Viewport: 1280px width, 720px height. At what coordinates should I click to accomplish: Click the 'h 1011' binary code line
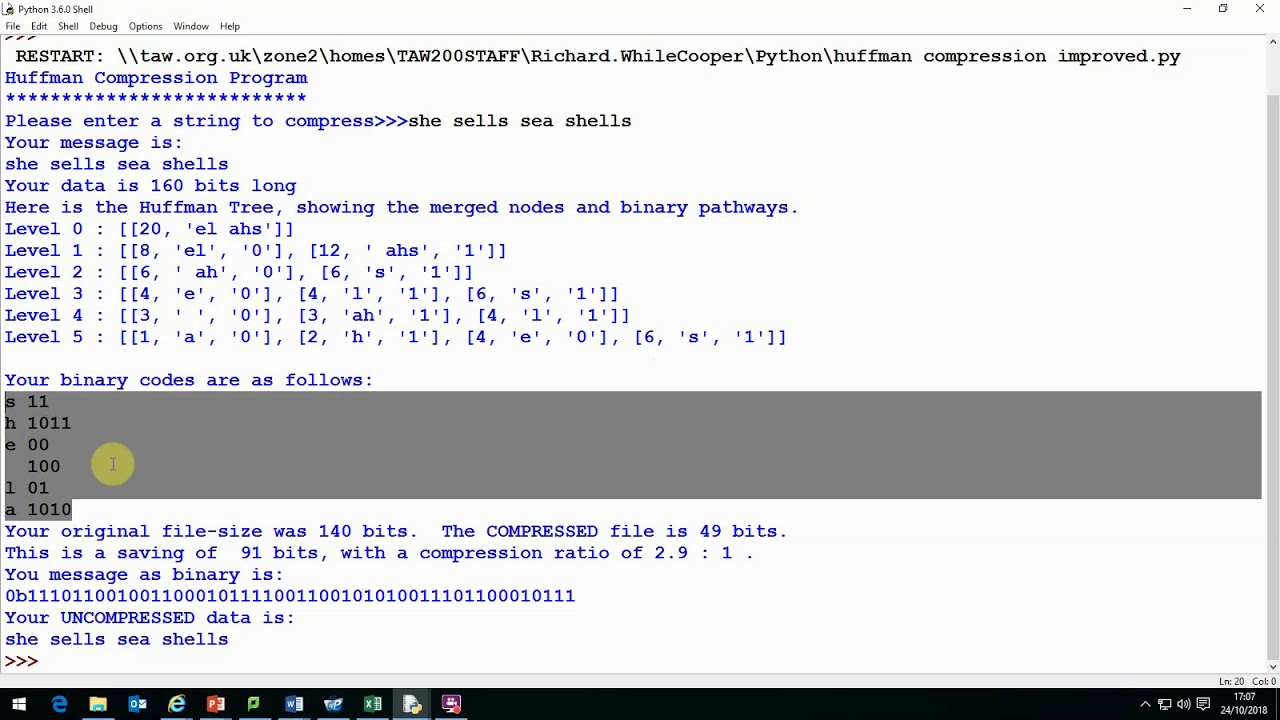[x=38, y=423]
